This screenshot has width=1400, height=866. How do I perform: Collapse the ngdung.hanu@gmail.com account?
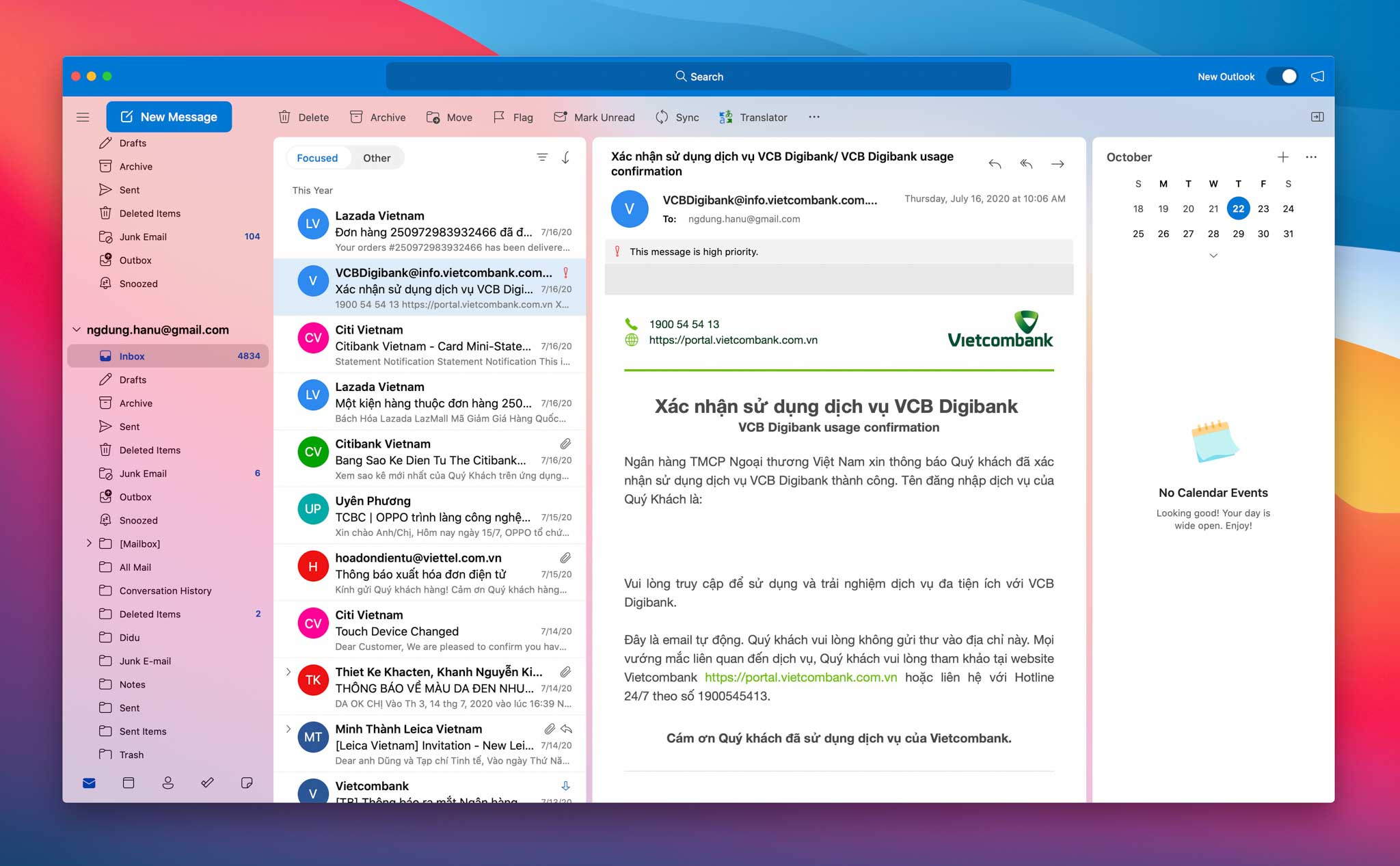[x=76, y=329]
